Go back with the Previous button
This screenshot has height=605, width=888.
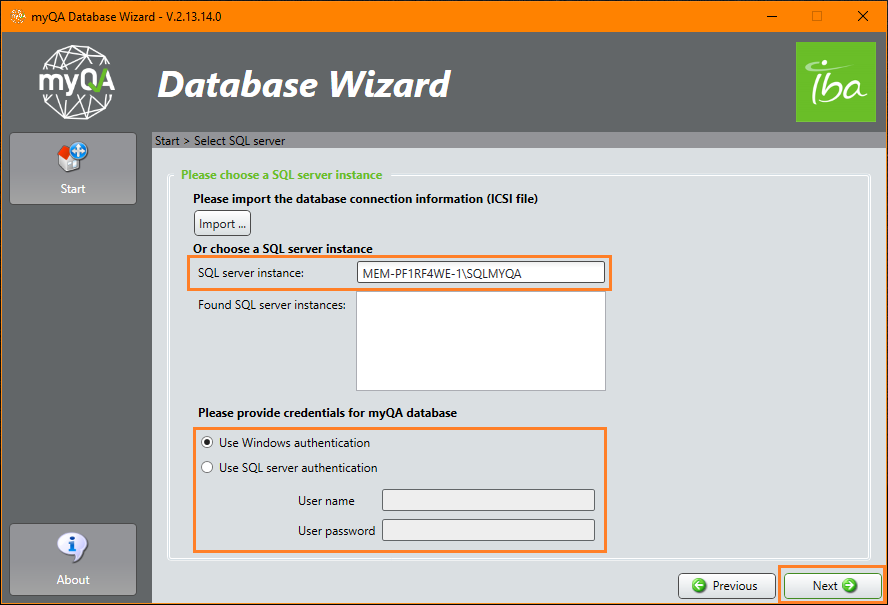pos(727,586)
